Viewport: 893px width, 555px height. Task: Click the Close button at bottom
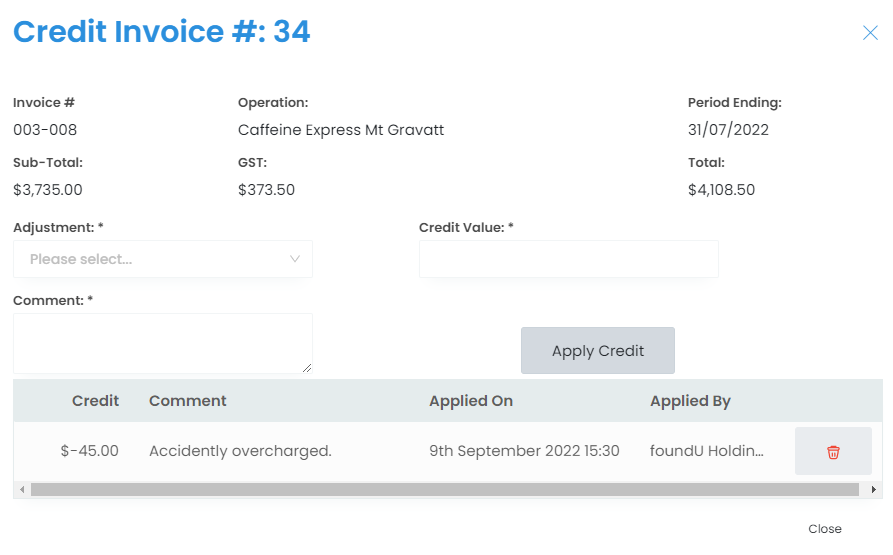[x=825, y=529]
